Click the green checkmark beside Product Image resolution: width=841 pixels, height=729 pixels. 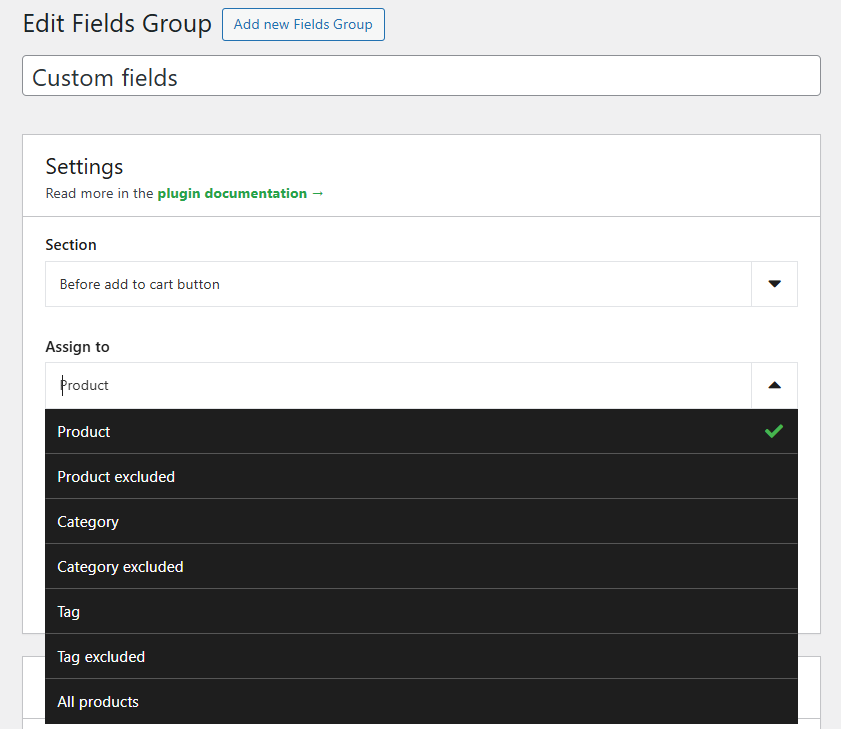(x=773, y=432)
